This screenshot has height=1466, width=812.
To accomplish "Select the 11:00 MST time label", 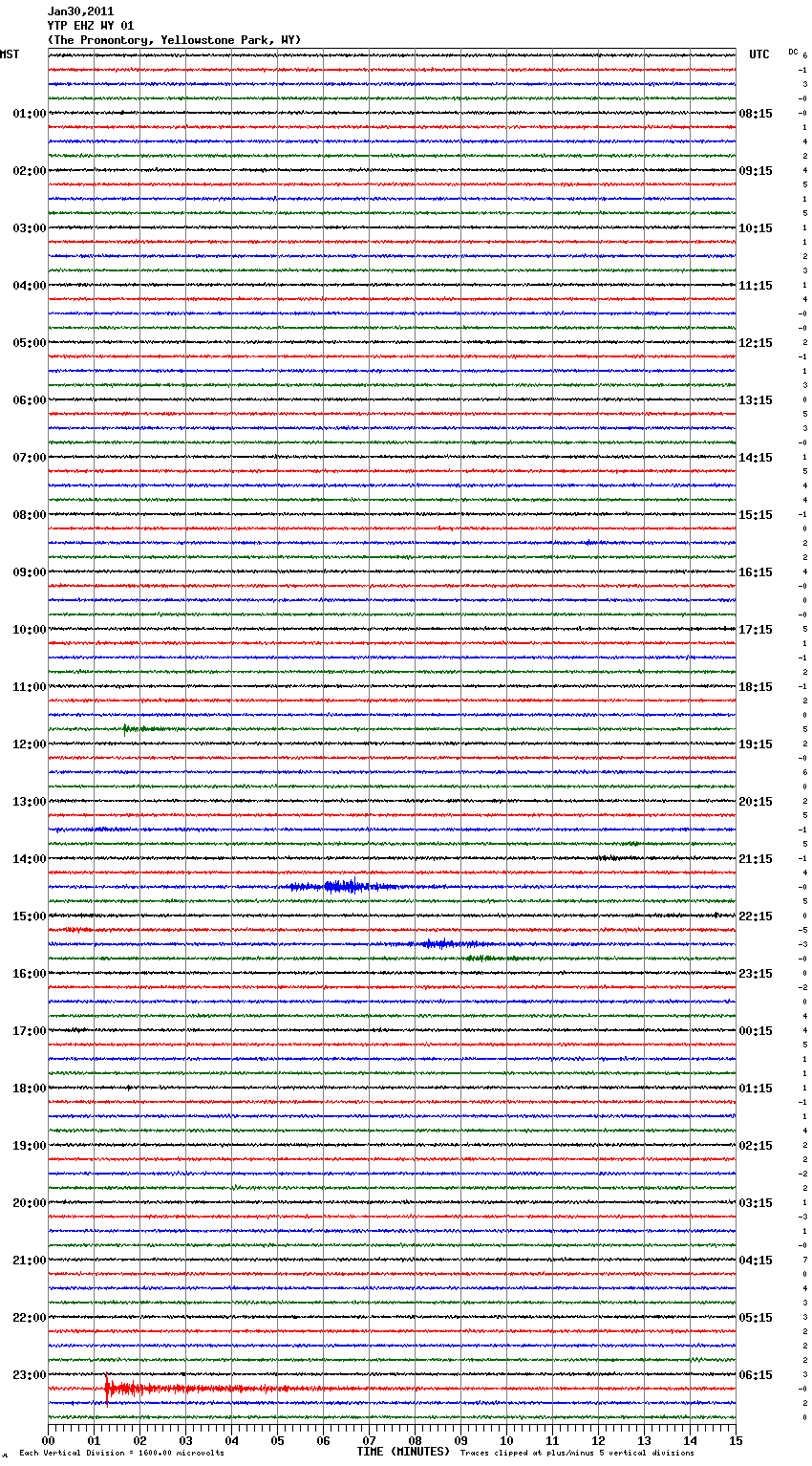I will pos(29,687).
